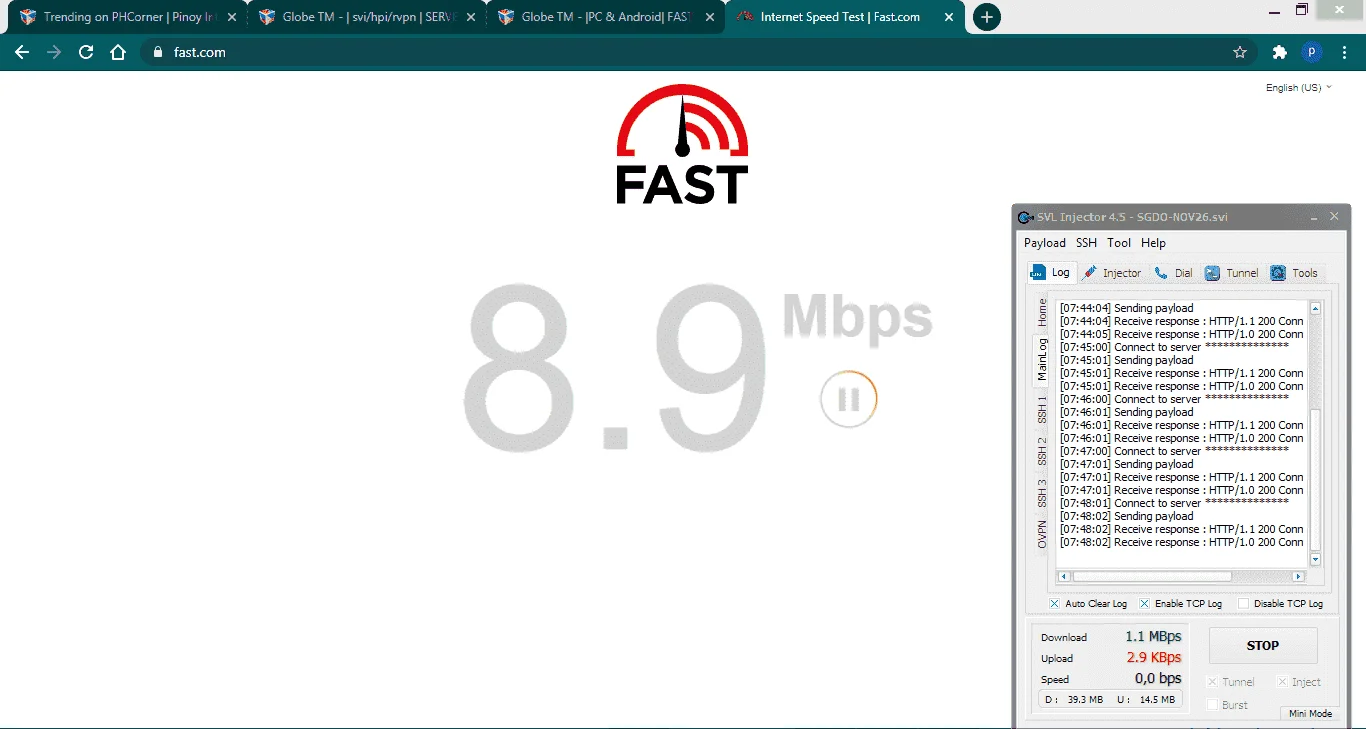Viewport: 1366px width, 729px height.
Task: Open SVL Injector Payload menu
Action: click(1045, 243)
